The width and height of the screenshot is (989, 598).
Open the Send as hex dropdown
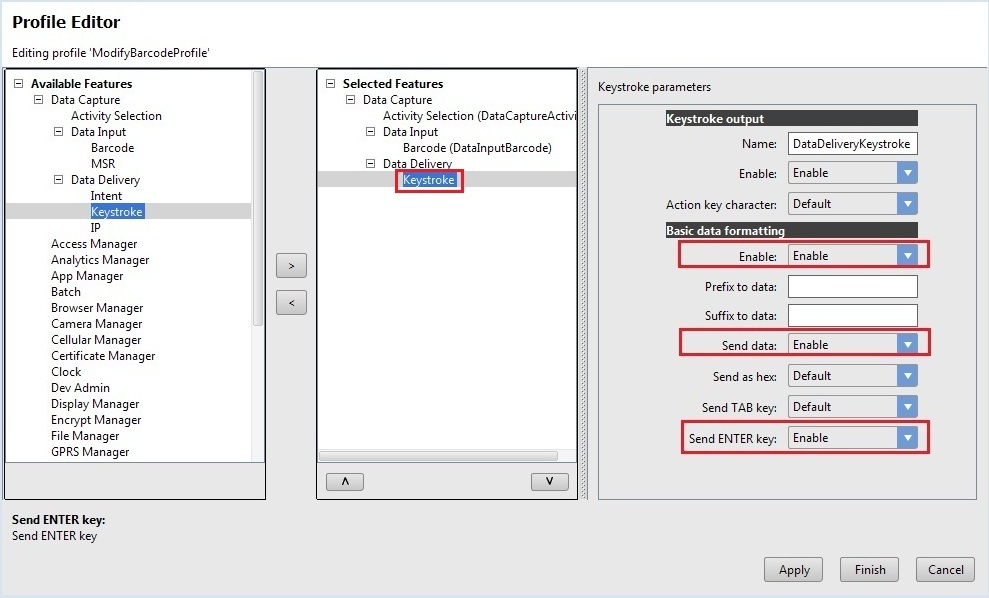[x=907, y=376]
